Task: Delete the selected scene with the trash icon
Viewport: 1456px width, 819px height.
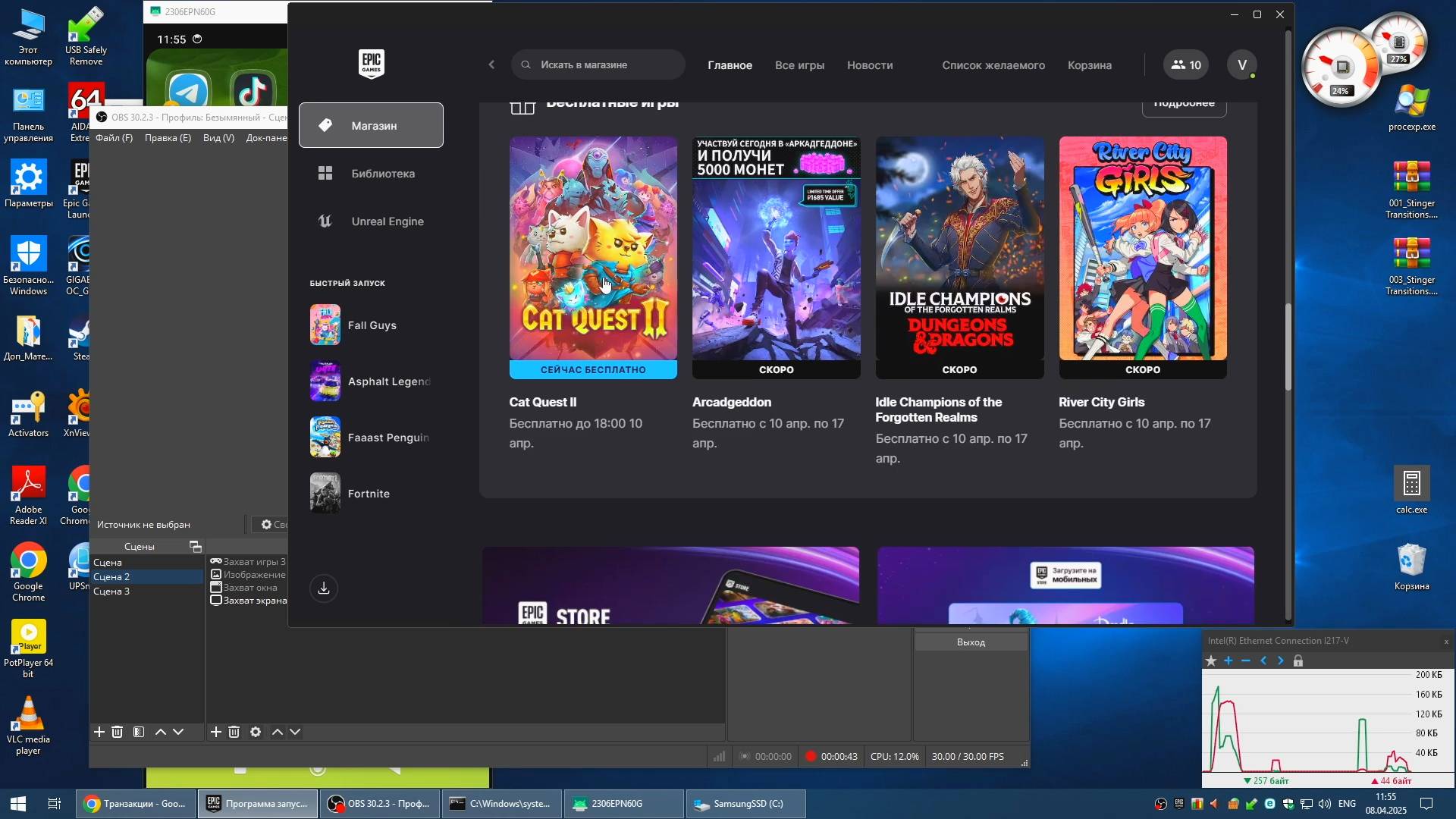Action: [x=118, y=732]
